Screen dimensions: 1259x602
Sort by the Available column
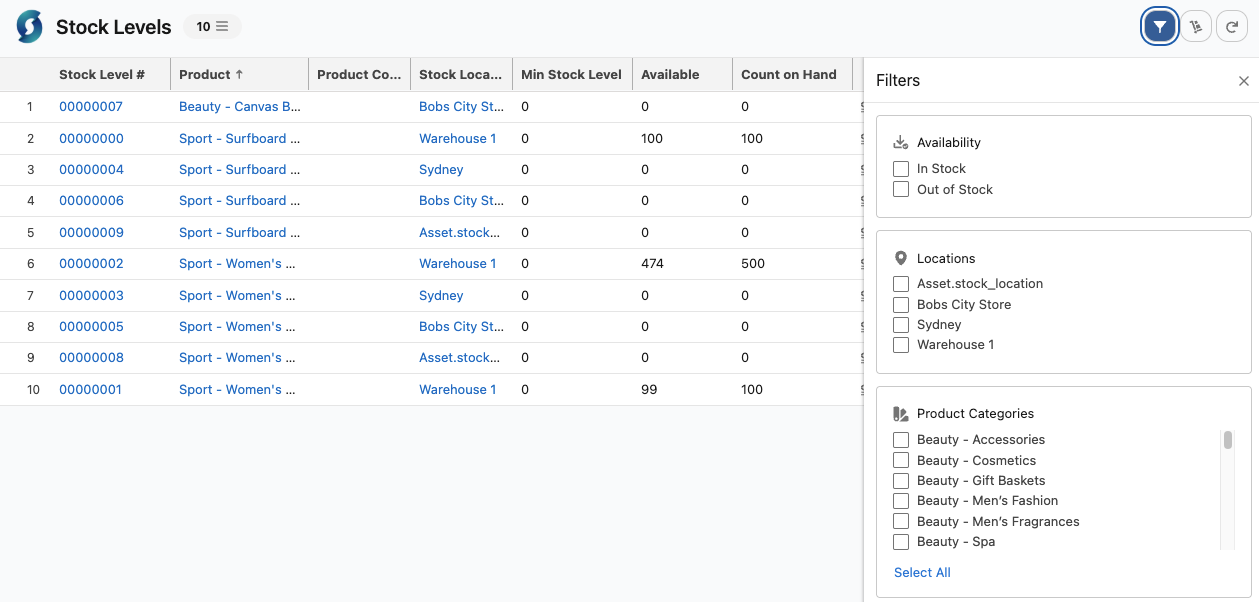click(x=682, y=74)
